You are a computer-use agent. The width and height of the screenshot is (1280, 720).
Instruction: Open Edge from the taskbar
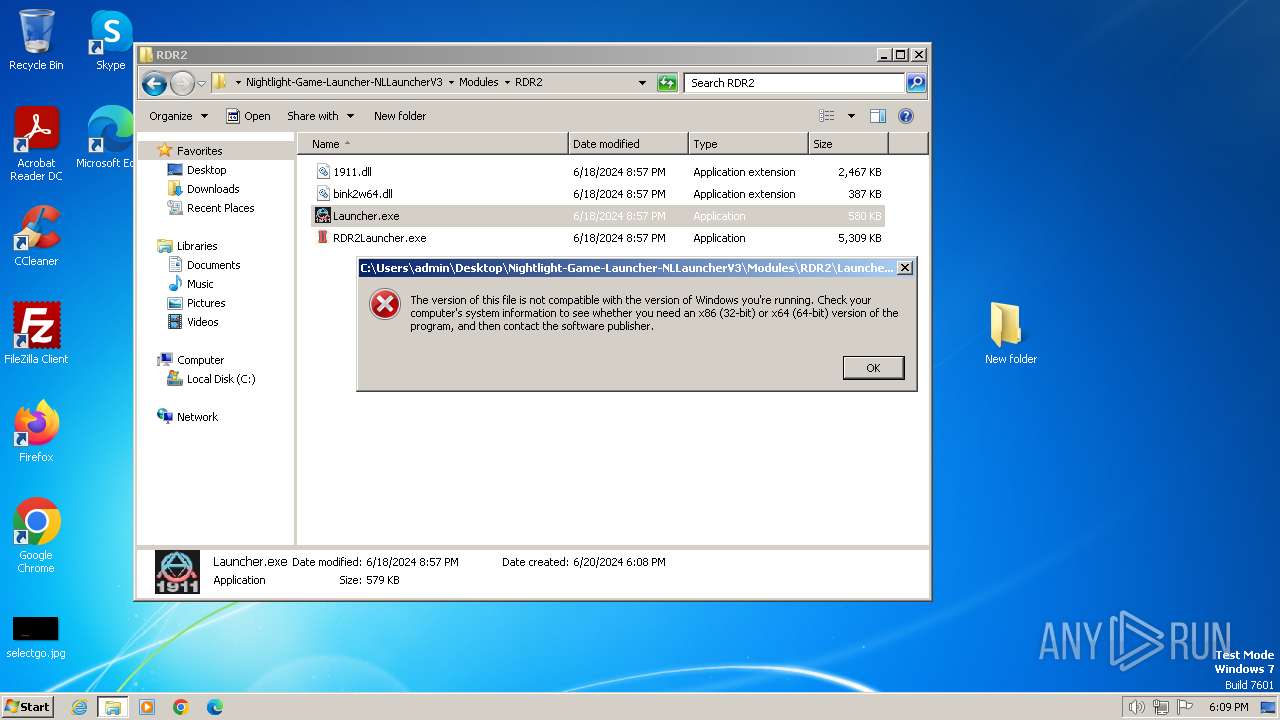(x=215, y=707)
